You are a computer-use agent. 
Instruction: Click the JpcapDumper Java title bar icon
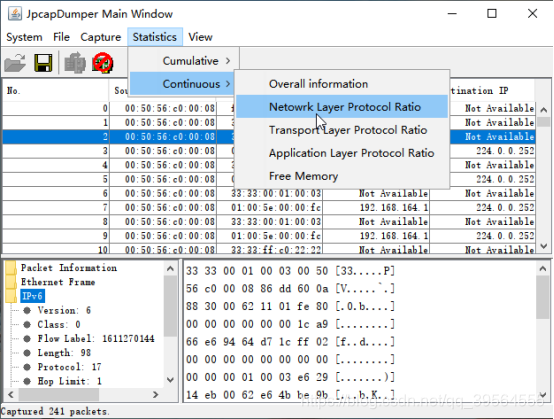[x=14, y=14]
